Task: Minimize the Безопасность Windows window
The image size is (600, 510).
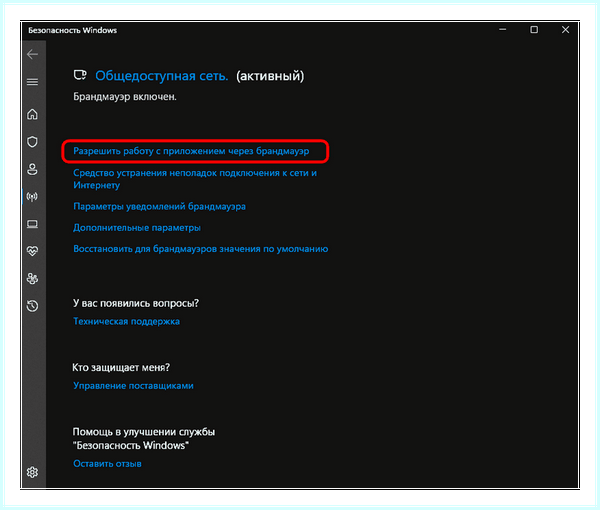Action: (503, 29)
